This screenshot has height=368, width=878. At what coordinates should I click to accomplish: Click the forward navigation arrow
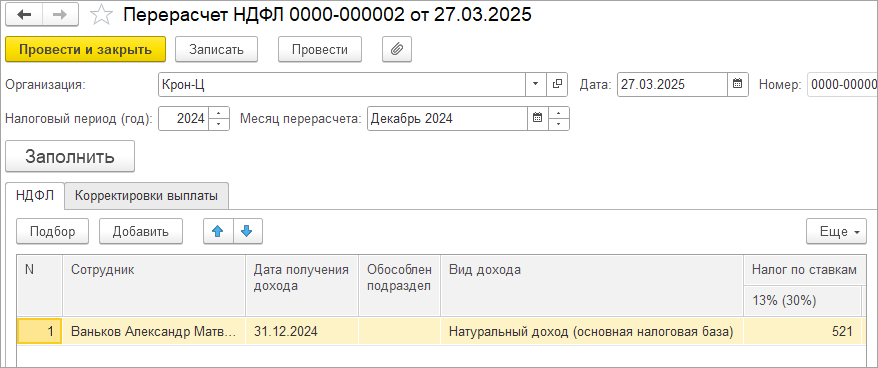60,15
